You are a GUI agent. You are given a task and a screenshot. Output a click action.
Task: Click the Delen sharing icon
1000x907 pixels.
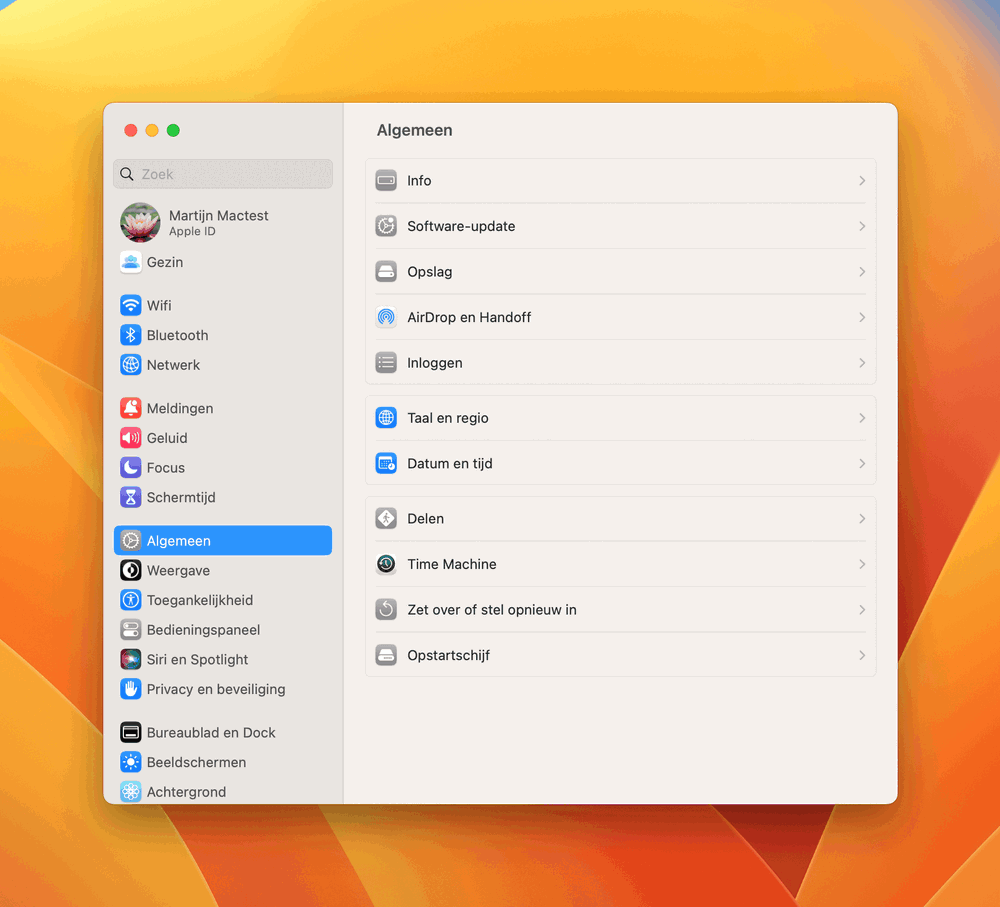386,519
